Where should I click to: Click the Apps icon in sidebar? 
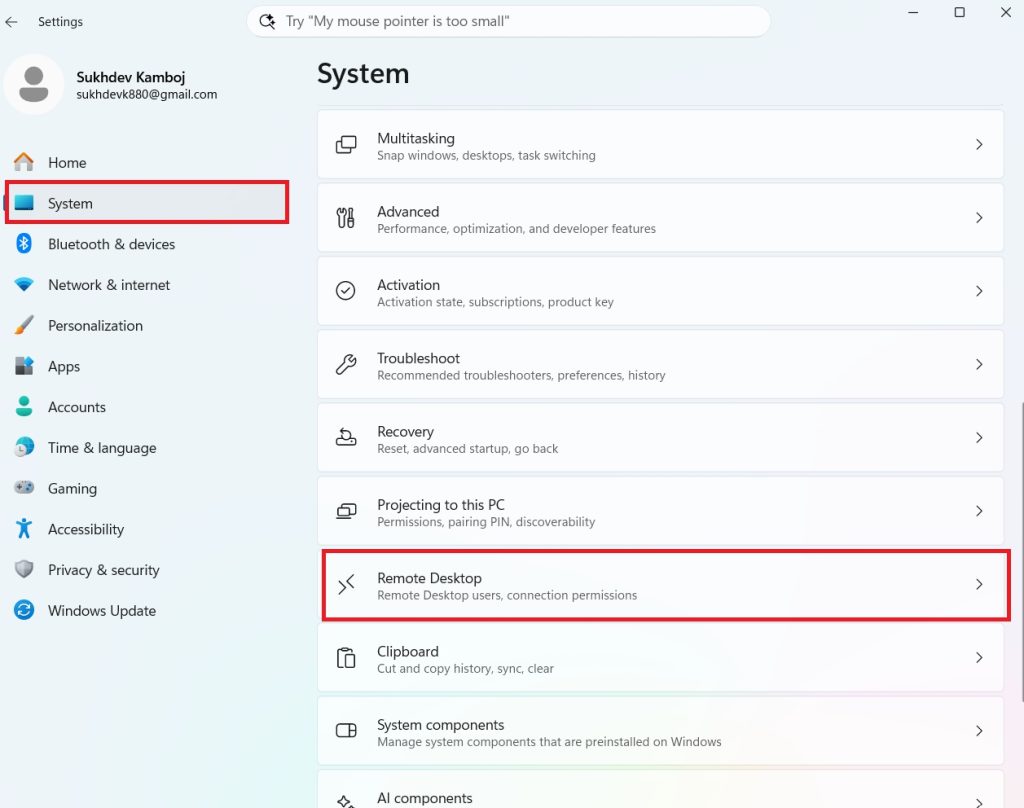[24, 366]
